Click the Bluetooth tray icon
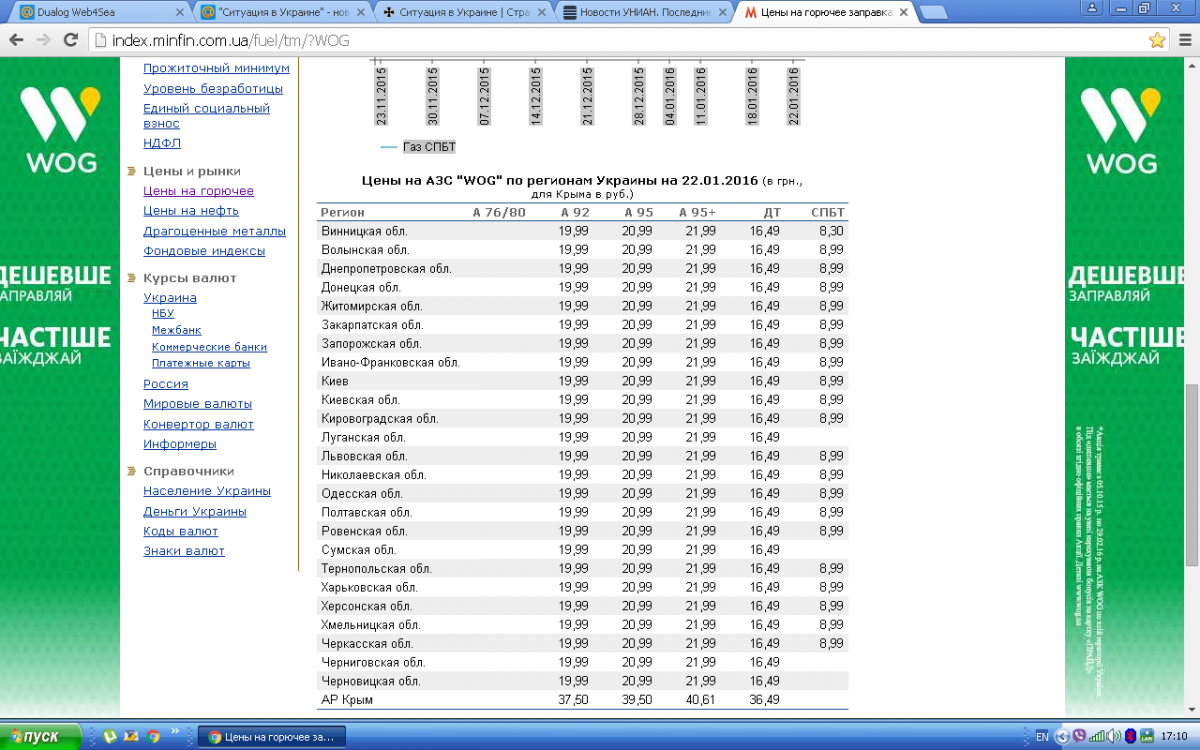 [1130, 737]
